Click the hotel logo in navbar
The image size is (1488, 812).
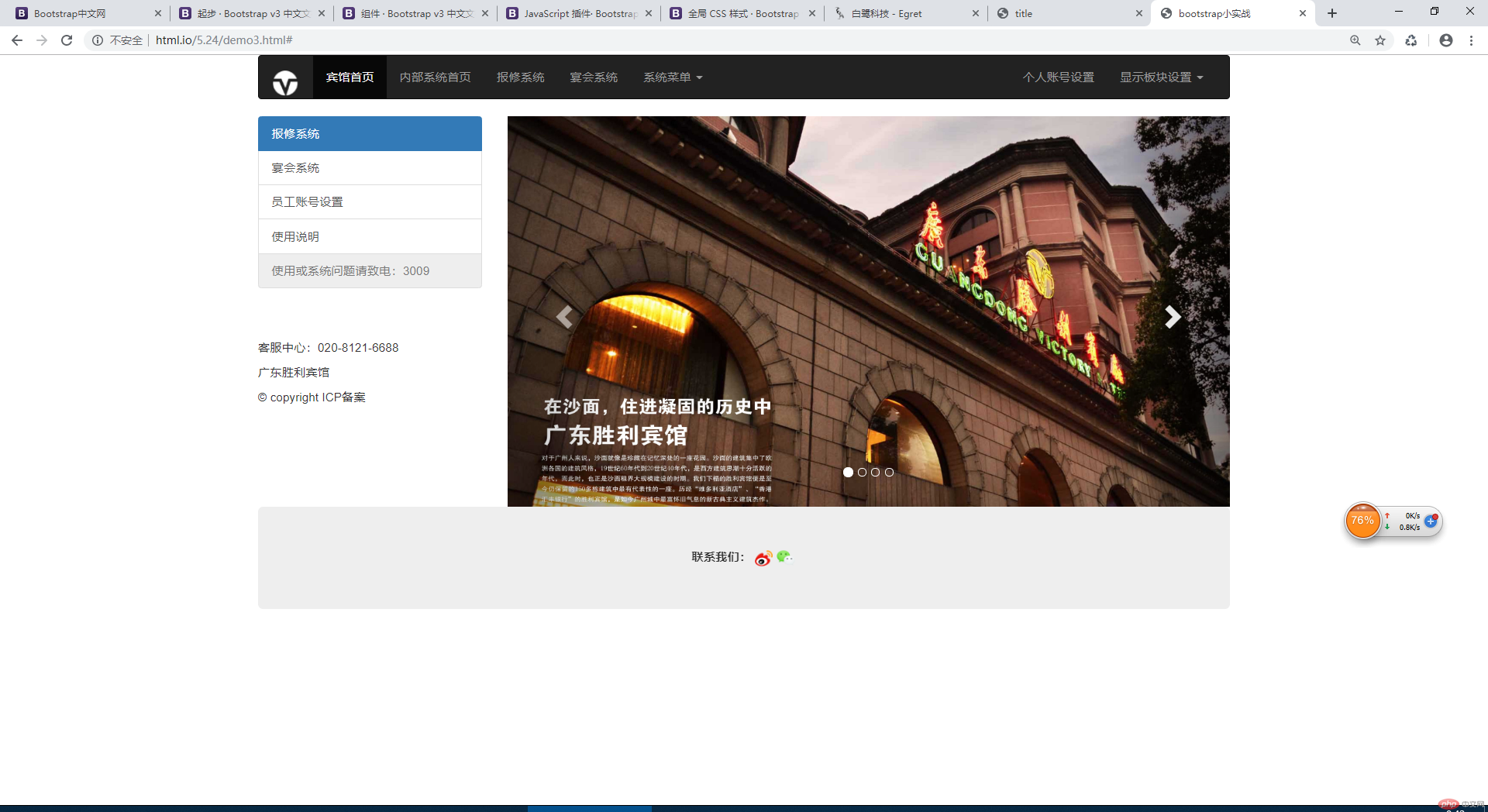[x=285, y=82]
